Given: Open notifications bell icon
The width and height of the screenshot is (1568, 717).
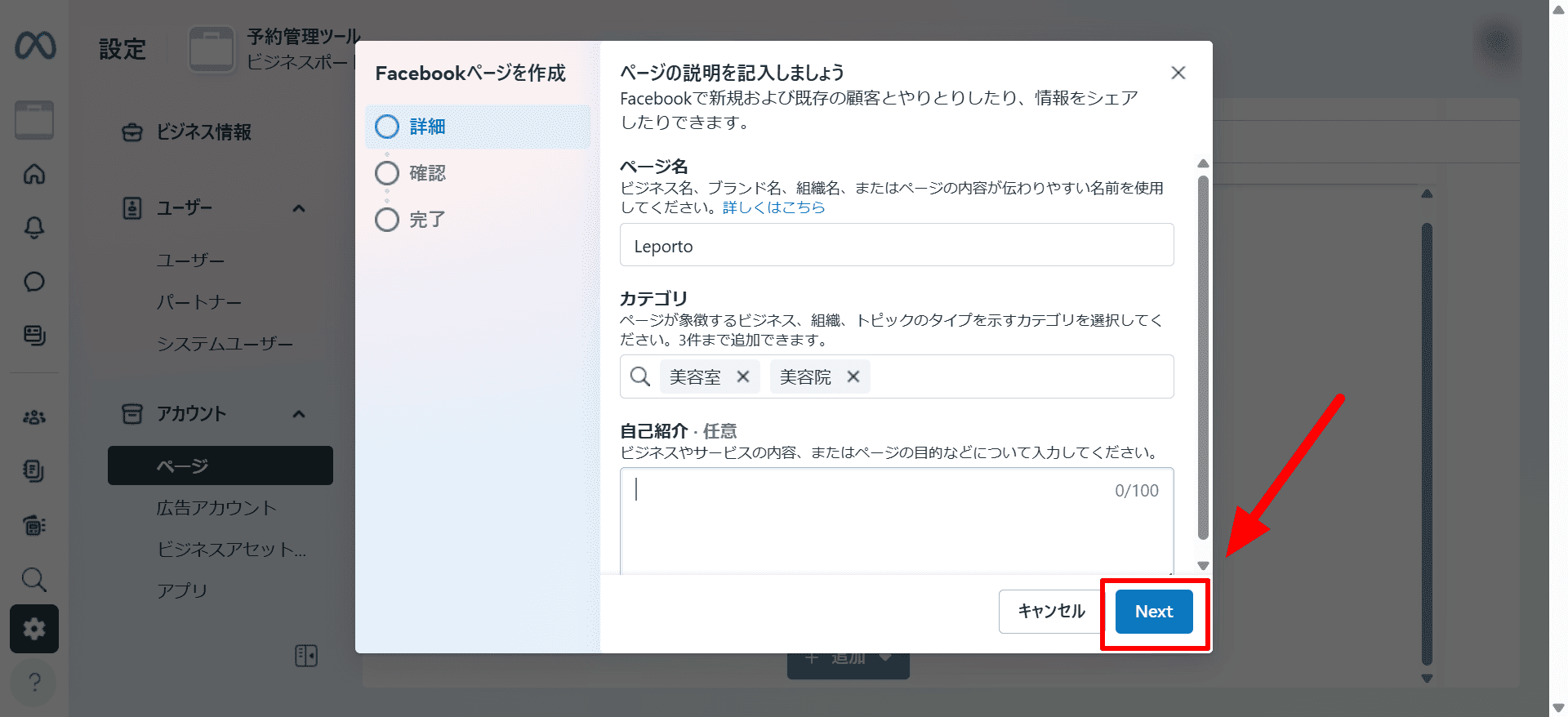Looking at the screenshot, I should pyautogui.click(x=34, y=228).
